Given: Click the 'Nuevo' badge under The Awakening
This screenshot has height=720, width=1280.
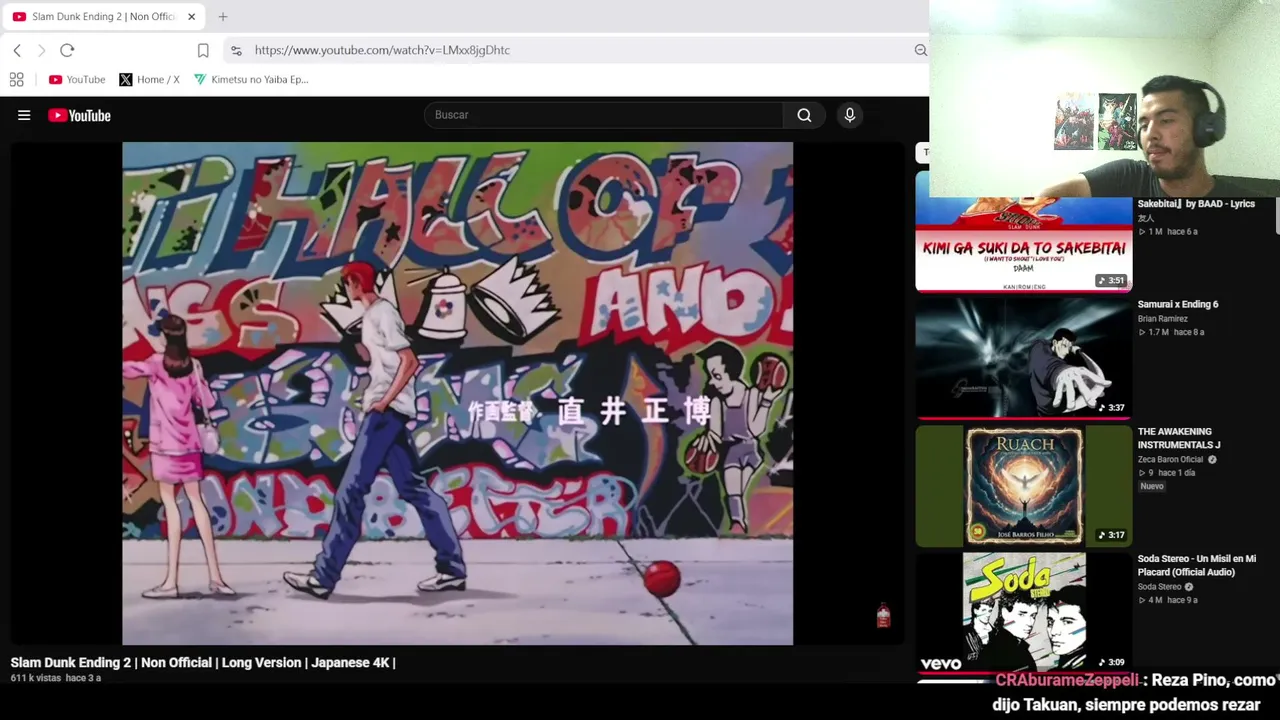Looking at the screenshot, I should pyautogui.click(x=1152, y=486).
